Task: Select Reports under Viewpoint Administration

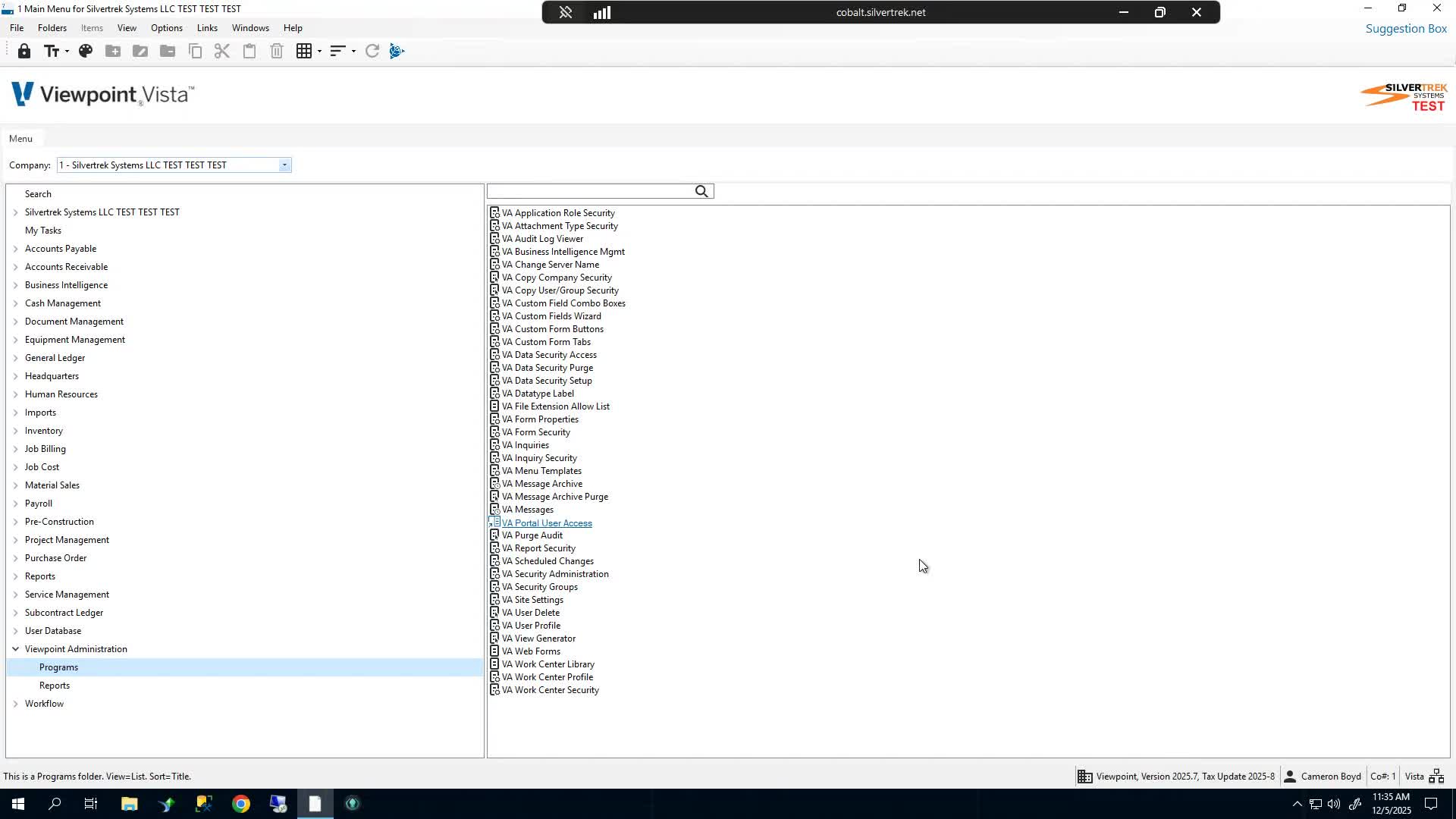Action: click(55, 686)
